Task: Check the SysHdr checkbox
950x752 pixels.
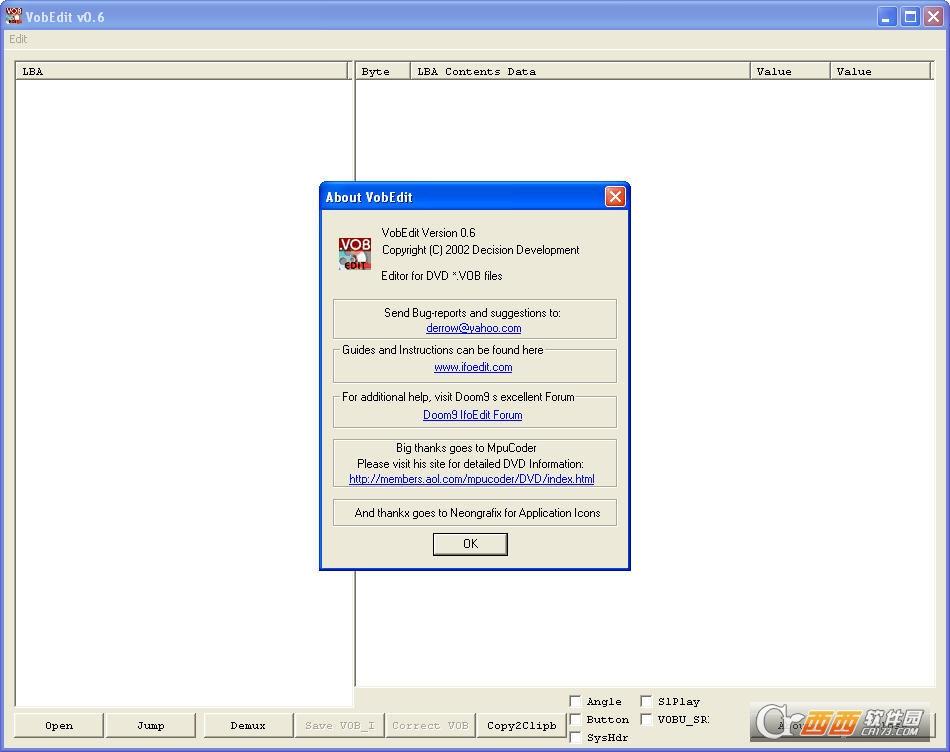Action: (x=576, y=737)
